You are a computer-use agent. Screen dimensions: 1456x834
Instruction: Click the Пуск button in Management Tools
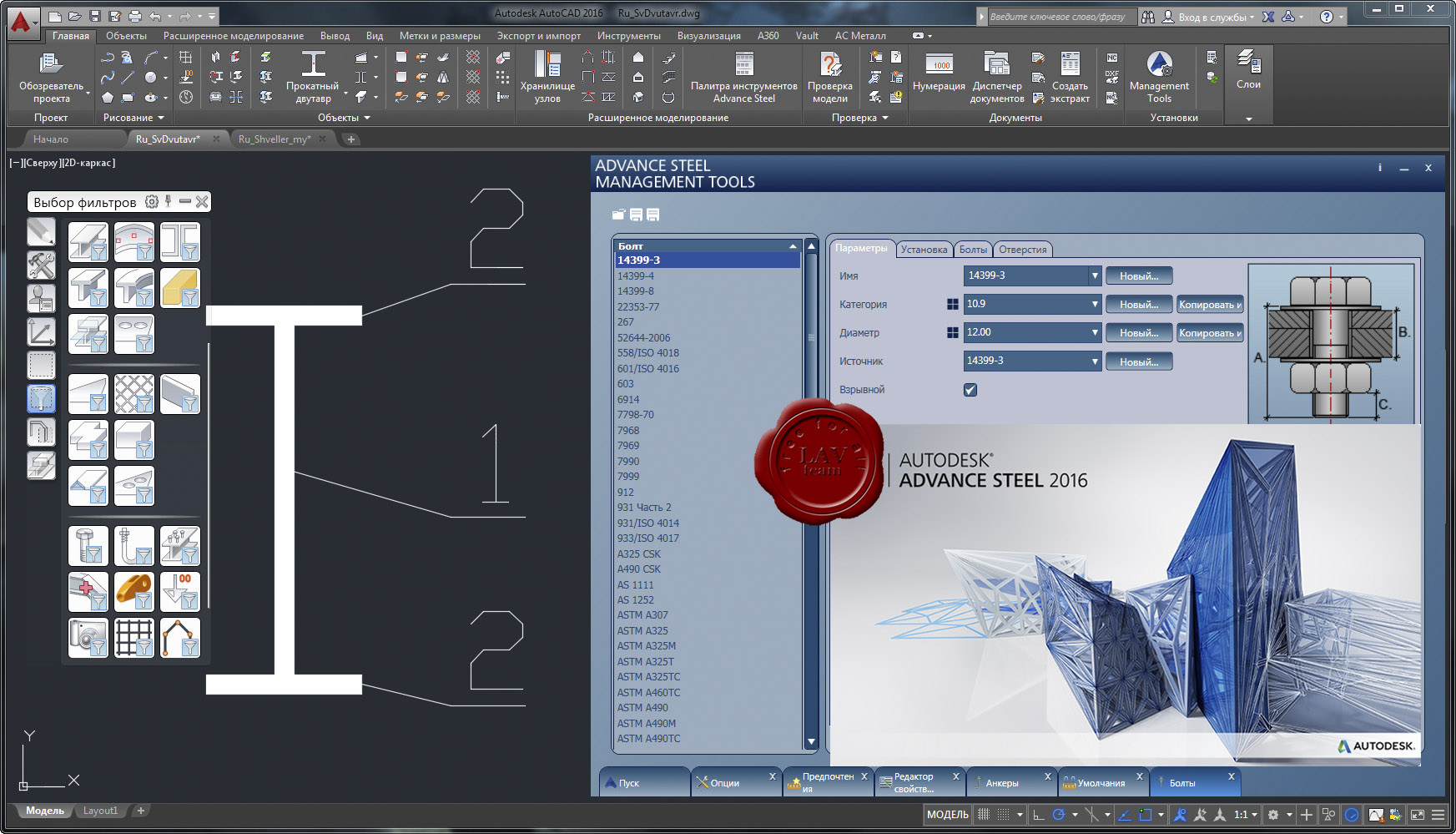pyautogui.click(x=644, y=782)
